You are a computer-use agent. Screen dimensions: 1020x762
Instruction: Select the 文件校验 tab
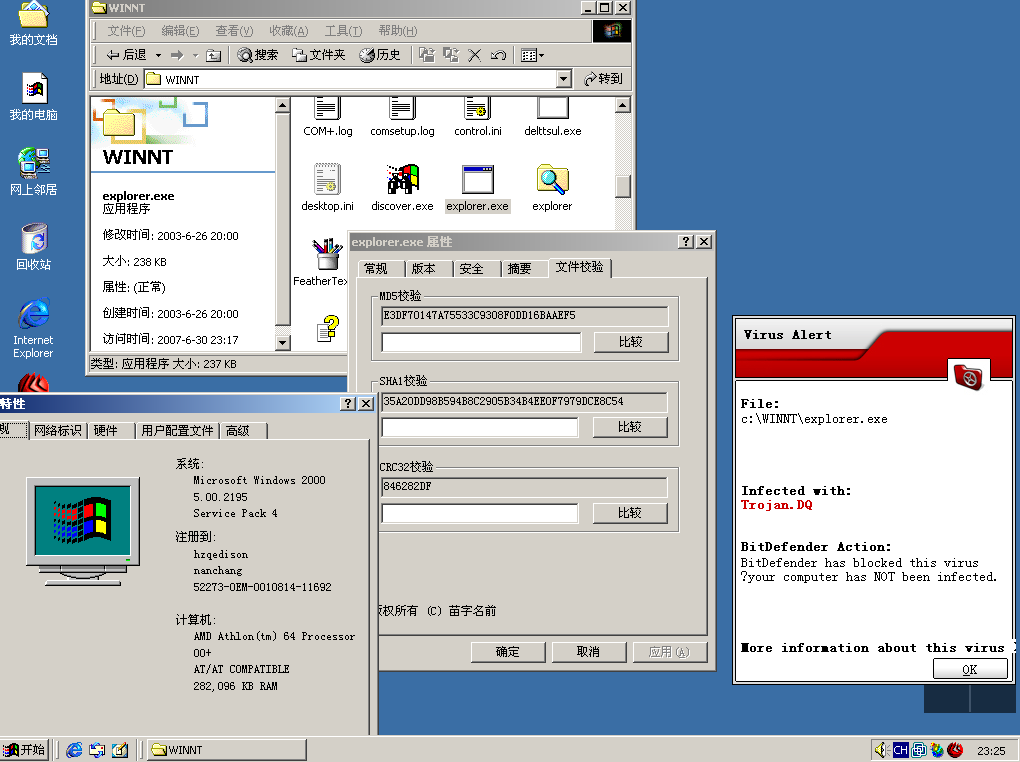[580, 267]
